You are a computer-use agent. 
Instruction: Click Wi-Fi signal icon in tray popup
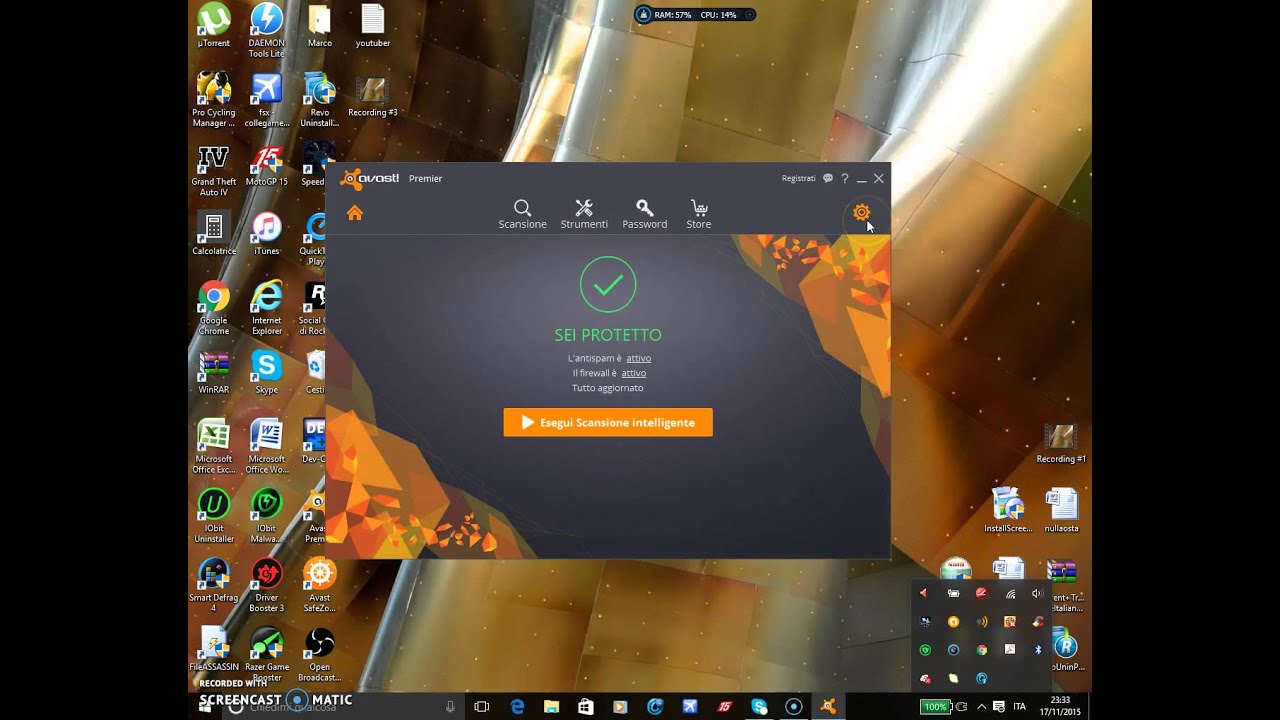point(1010,594)
